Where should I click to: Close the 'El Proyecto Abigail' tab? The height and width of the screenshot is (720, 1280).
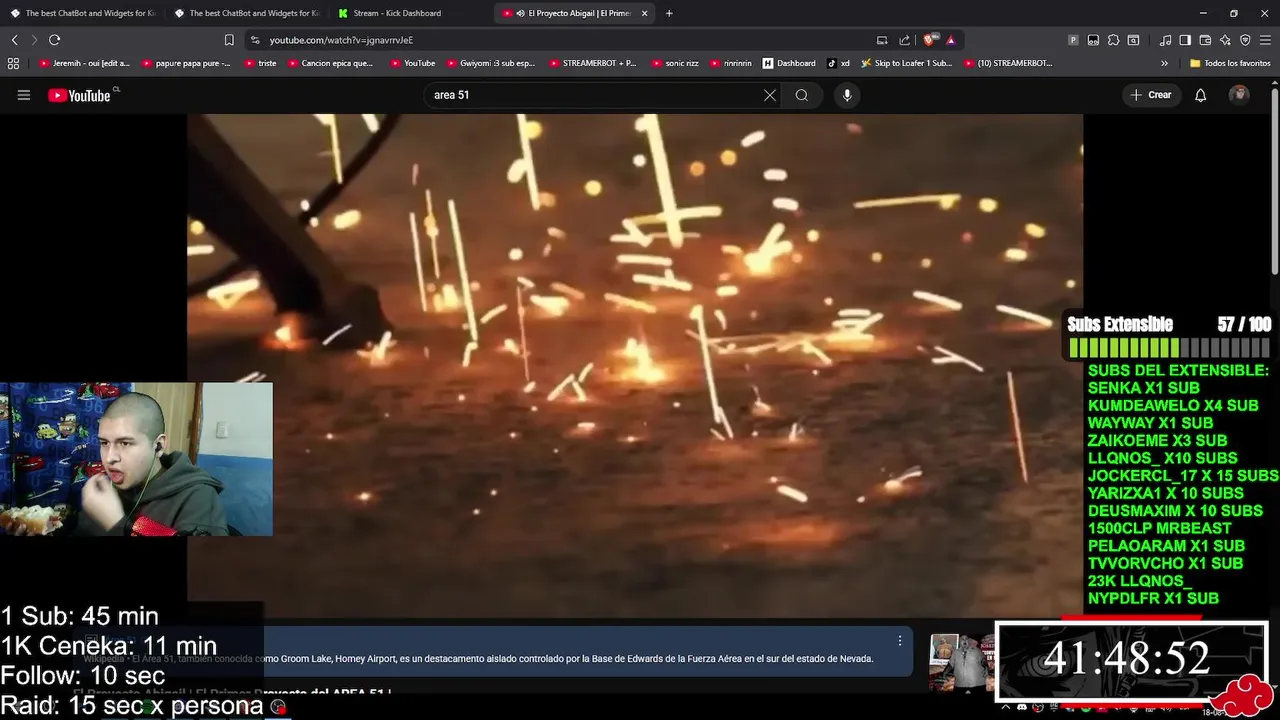pyautogui.click(x=644, y=13)
